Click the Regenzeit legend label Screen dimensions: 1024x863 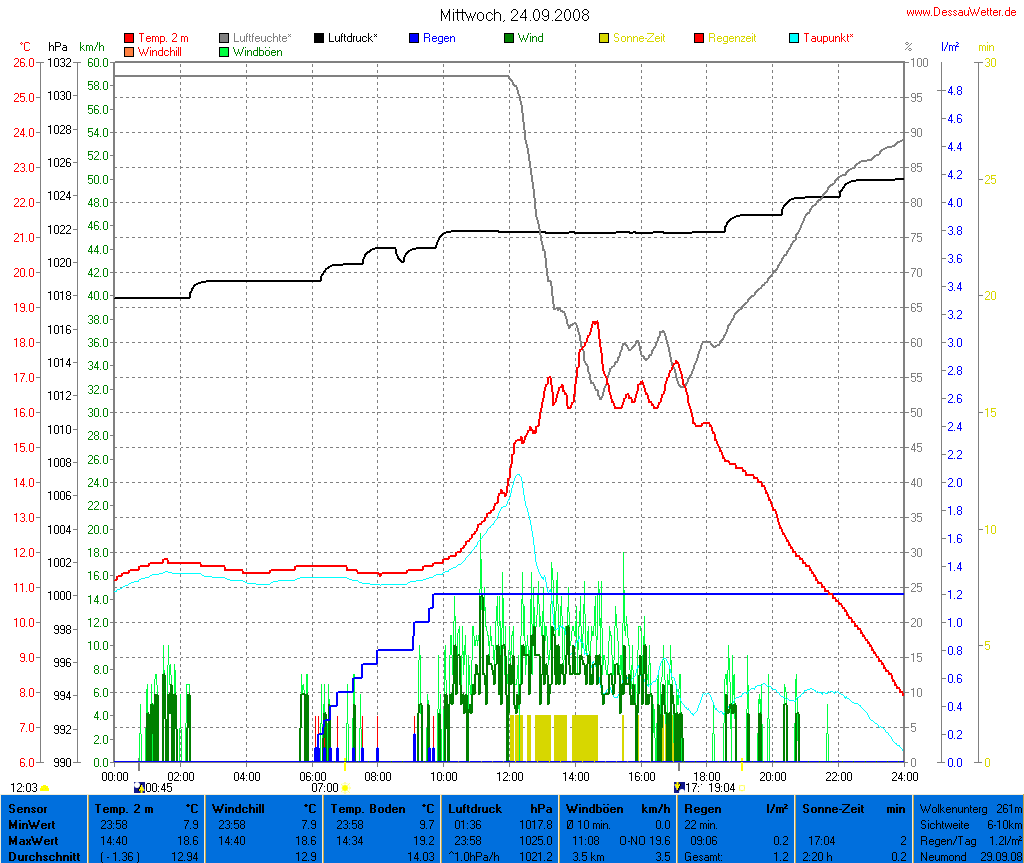(x=732, y=38)
